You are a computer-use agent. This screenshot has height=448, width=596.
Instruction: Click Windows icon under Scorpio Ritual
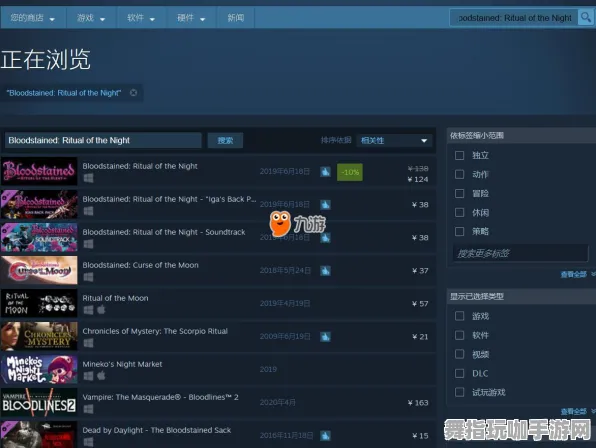click(x=88, y=343)
